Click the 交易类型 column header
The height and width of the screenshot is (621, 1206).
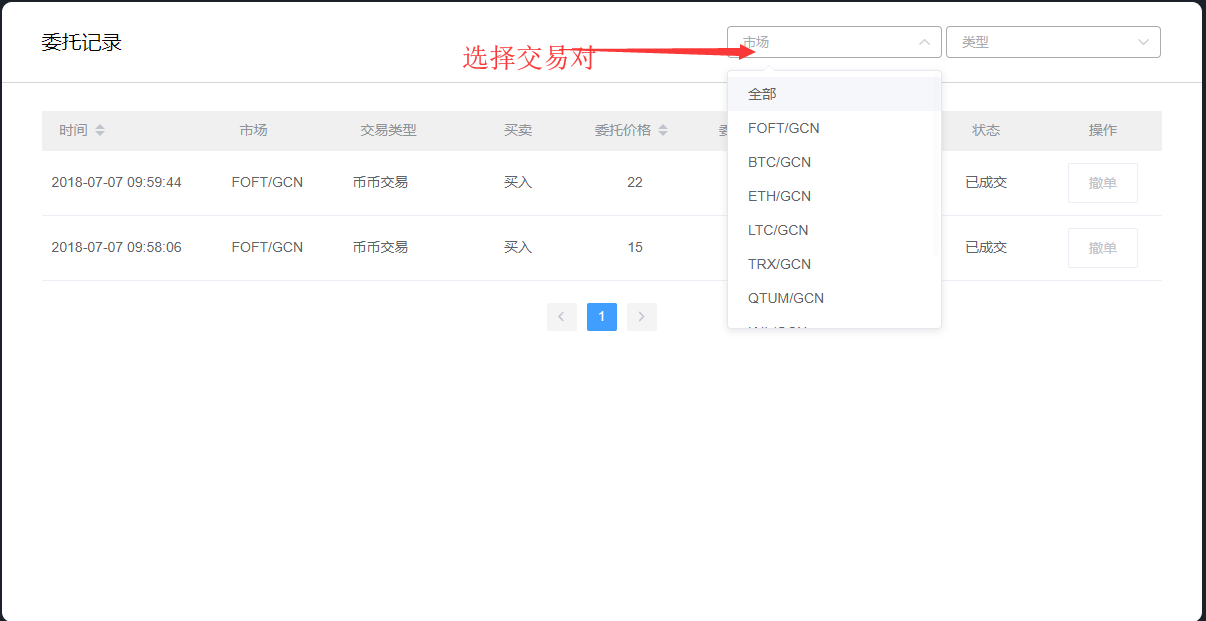coord(388,131)
